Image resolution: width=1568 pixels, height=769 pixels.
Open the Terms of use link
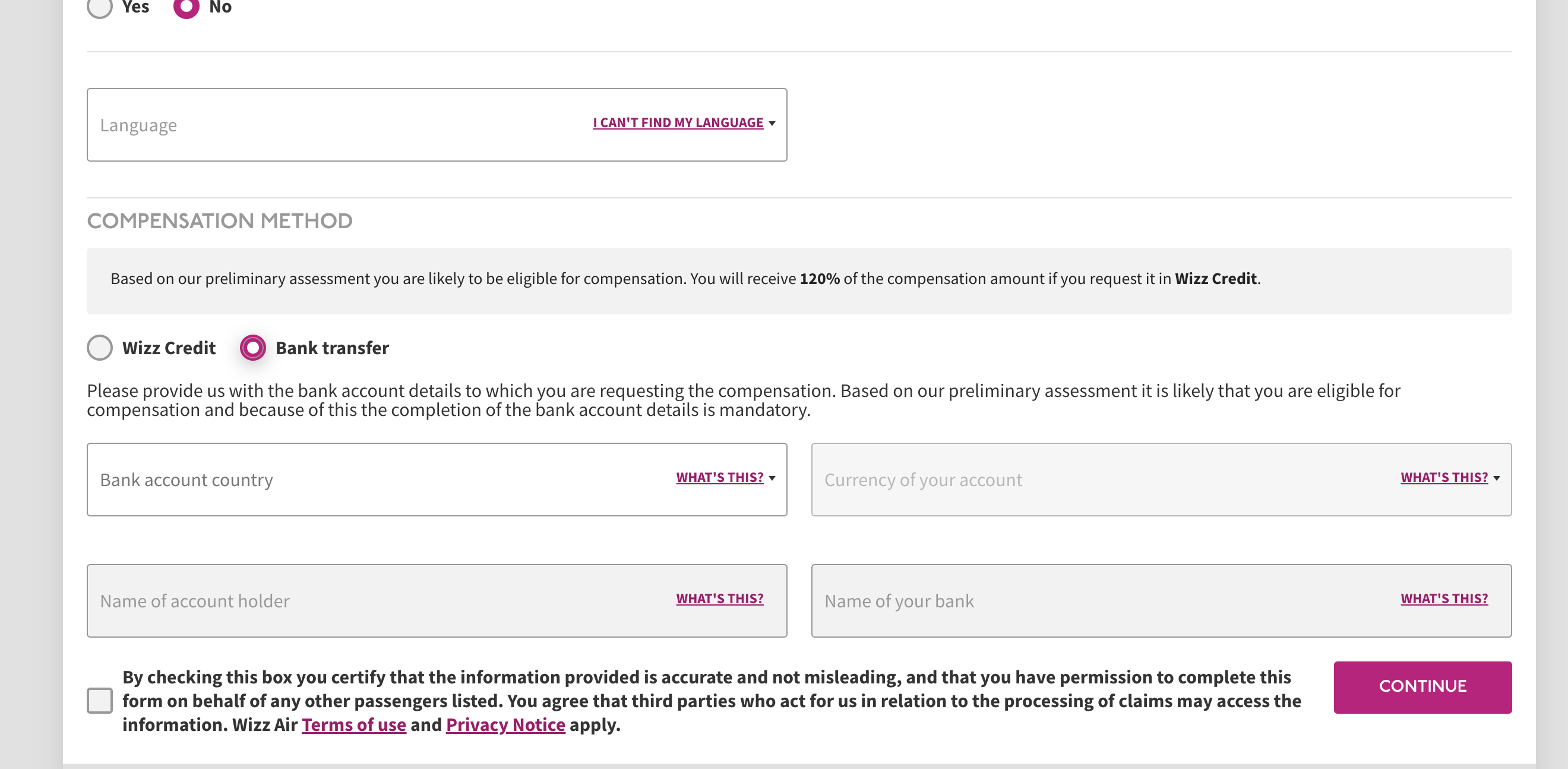click(353, 724)
